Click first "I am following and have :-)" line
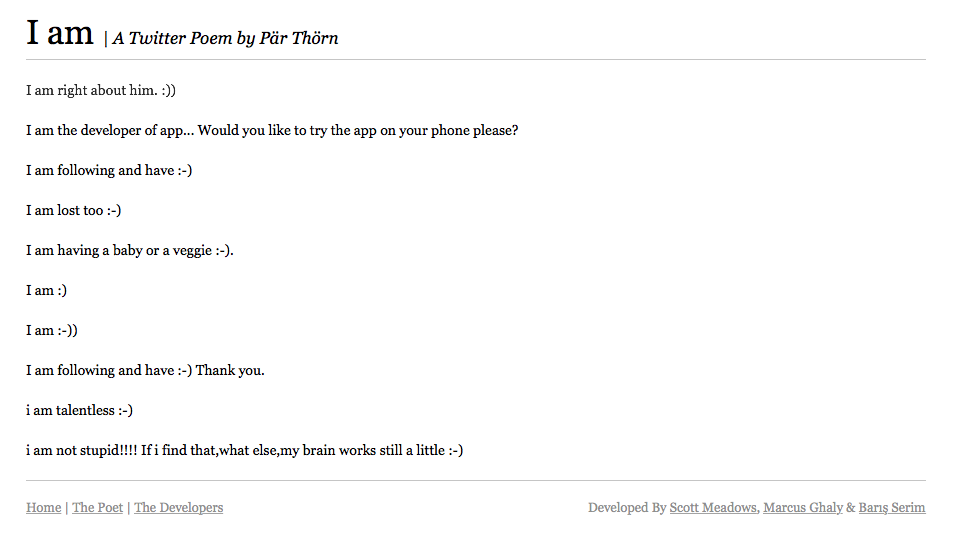This screenshot has height=541, width=958. tap(109, 171)
